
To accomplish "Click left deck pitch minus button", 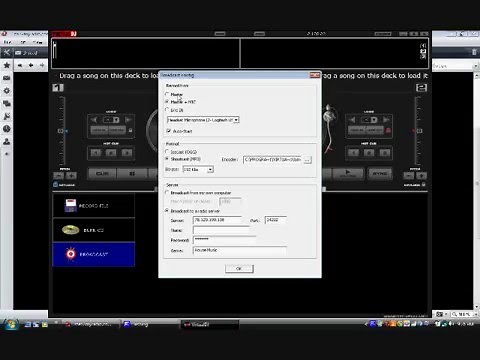I will click(x=58, y=175).
